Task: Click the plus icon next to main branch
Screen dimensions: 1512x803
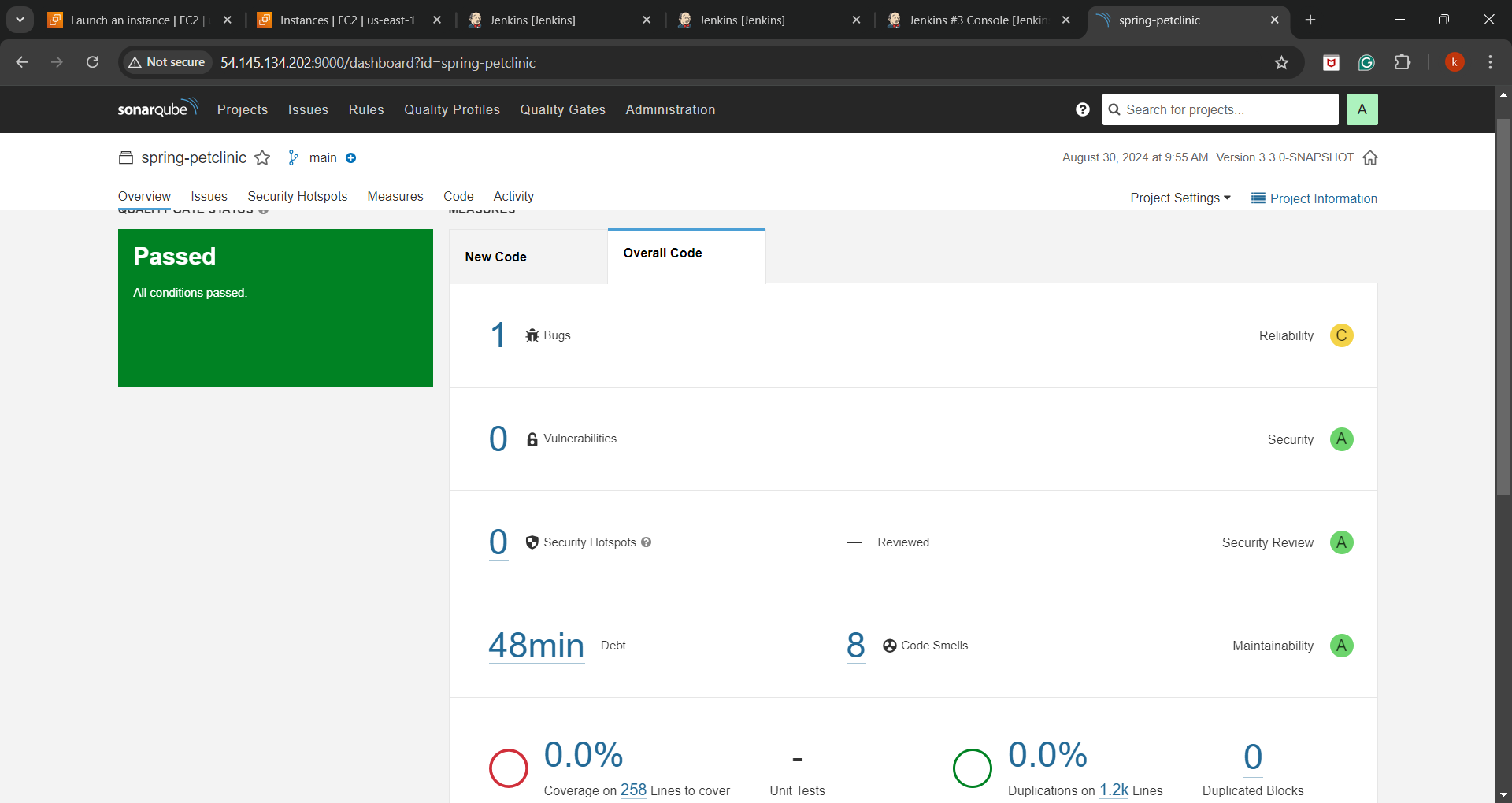Action: [x=351, y=158]
